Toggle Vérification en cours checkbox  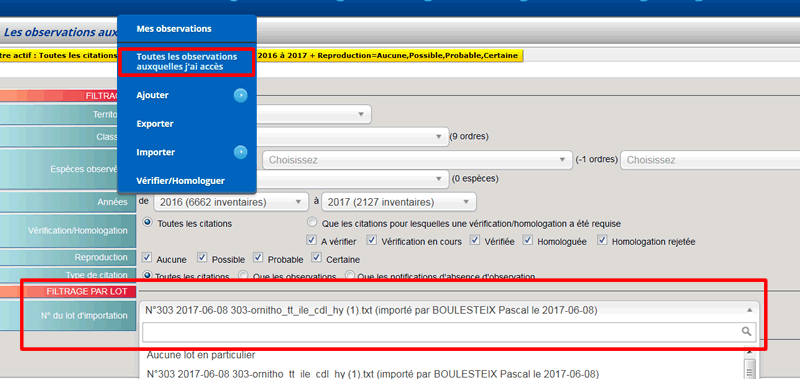pos(372,240)
